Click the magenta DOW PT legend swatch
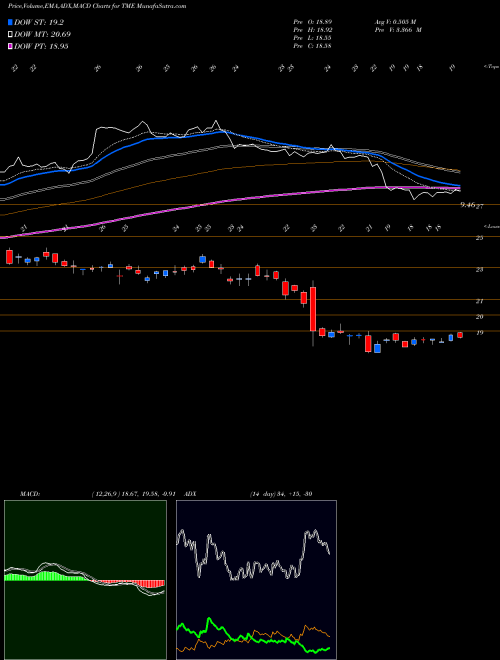The width and height of the screenshot is (500, 660). pyautogui.click(x=10, y=46)
